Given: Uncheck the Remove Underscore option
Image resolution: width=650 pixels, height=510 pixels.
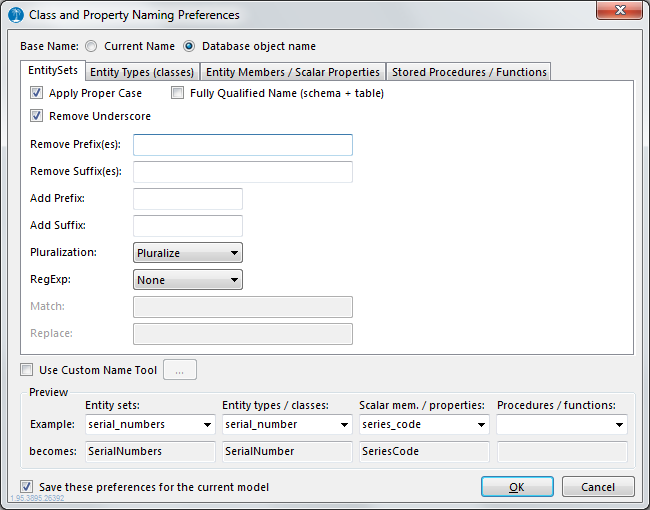Looking at the screenshot, I should coord(37,116).
